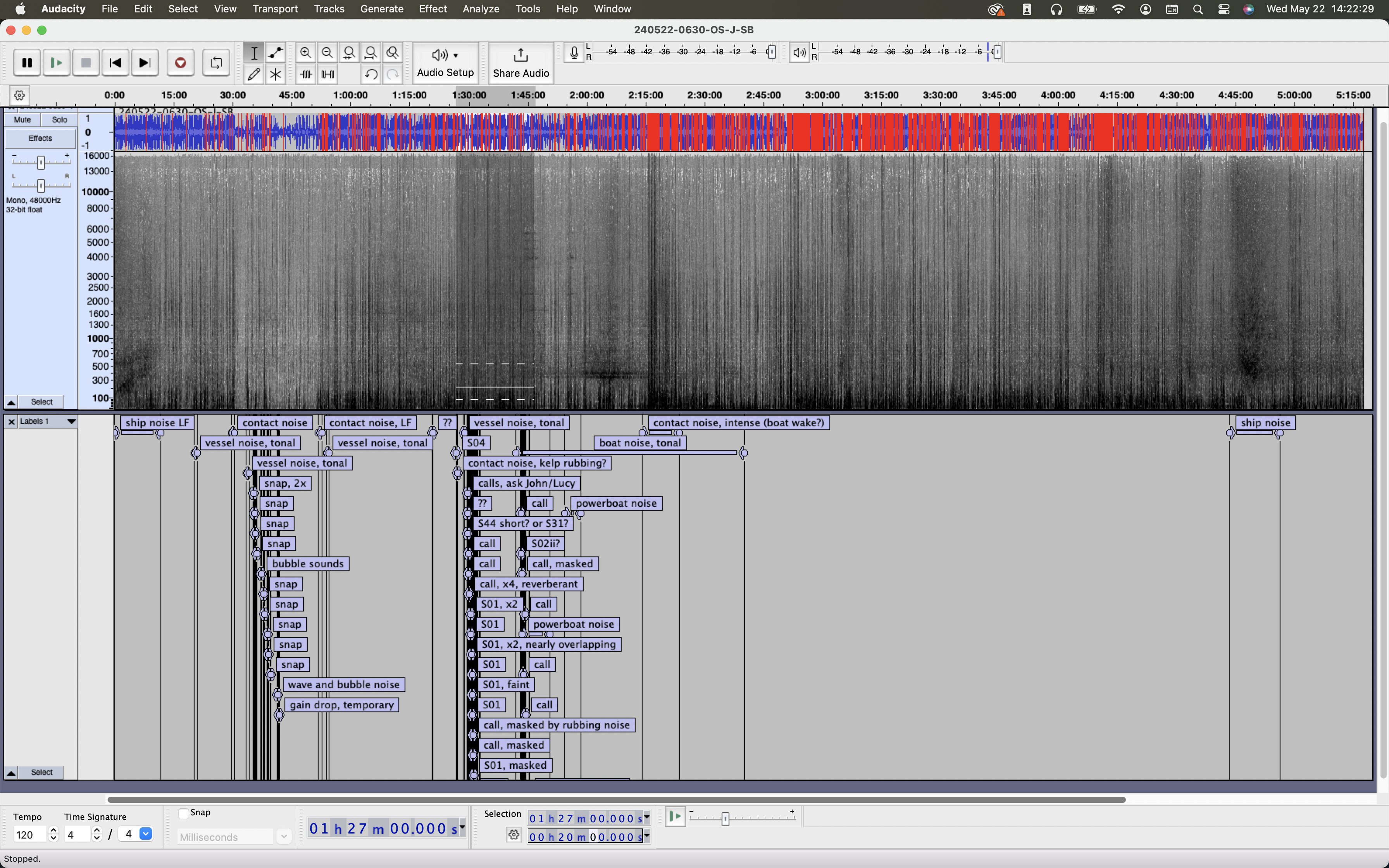Open the time signature denominator dropdown
The height and width of the screenshot is (868, 1389).
click(146, 834)
